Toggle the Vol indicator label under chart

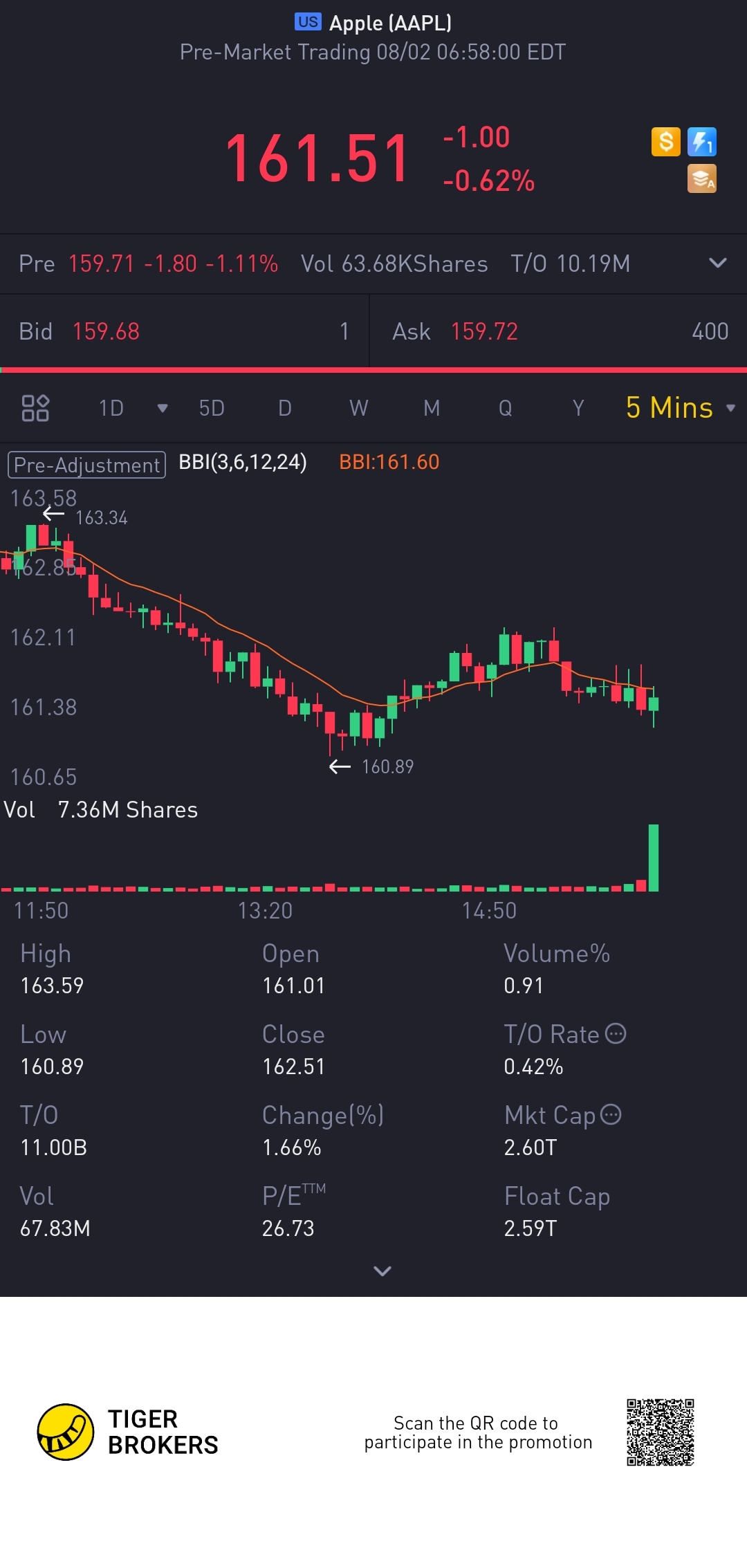click(x=19, y=810)
